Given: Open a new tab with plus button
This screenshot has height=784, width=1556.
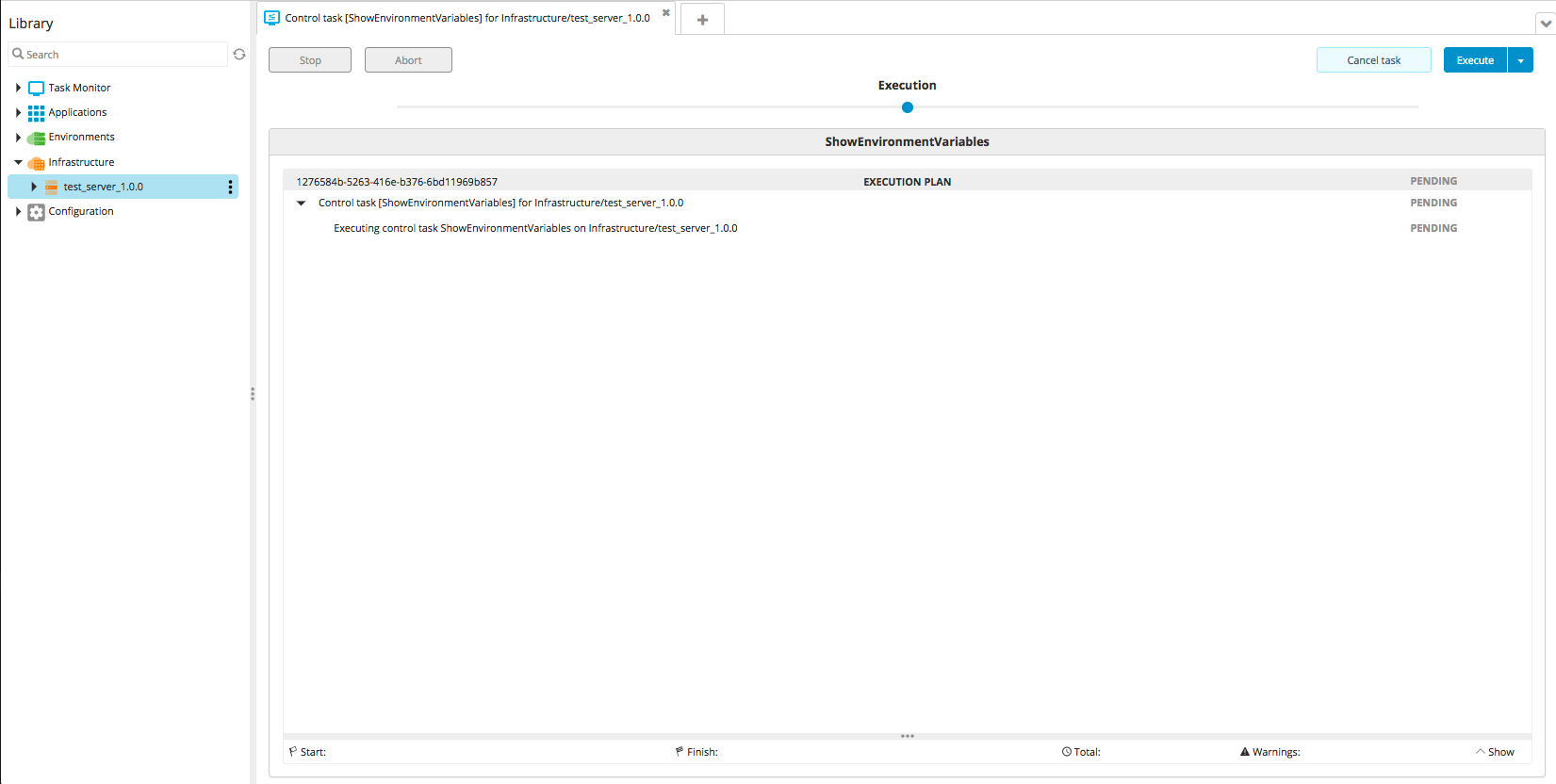Looking at the screenshot, I should click(x=702, y=19).
